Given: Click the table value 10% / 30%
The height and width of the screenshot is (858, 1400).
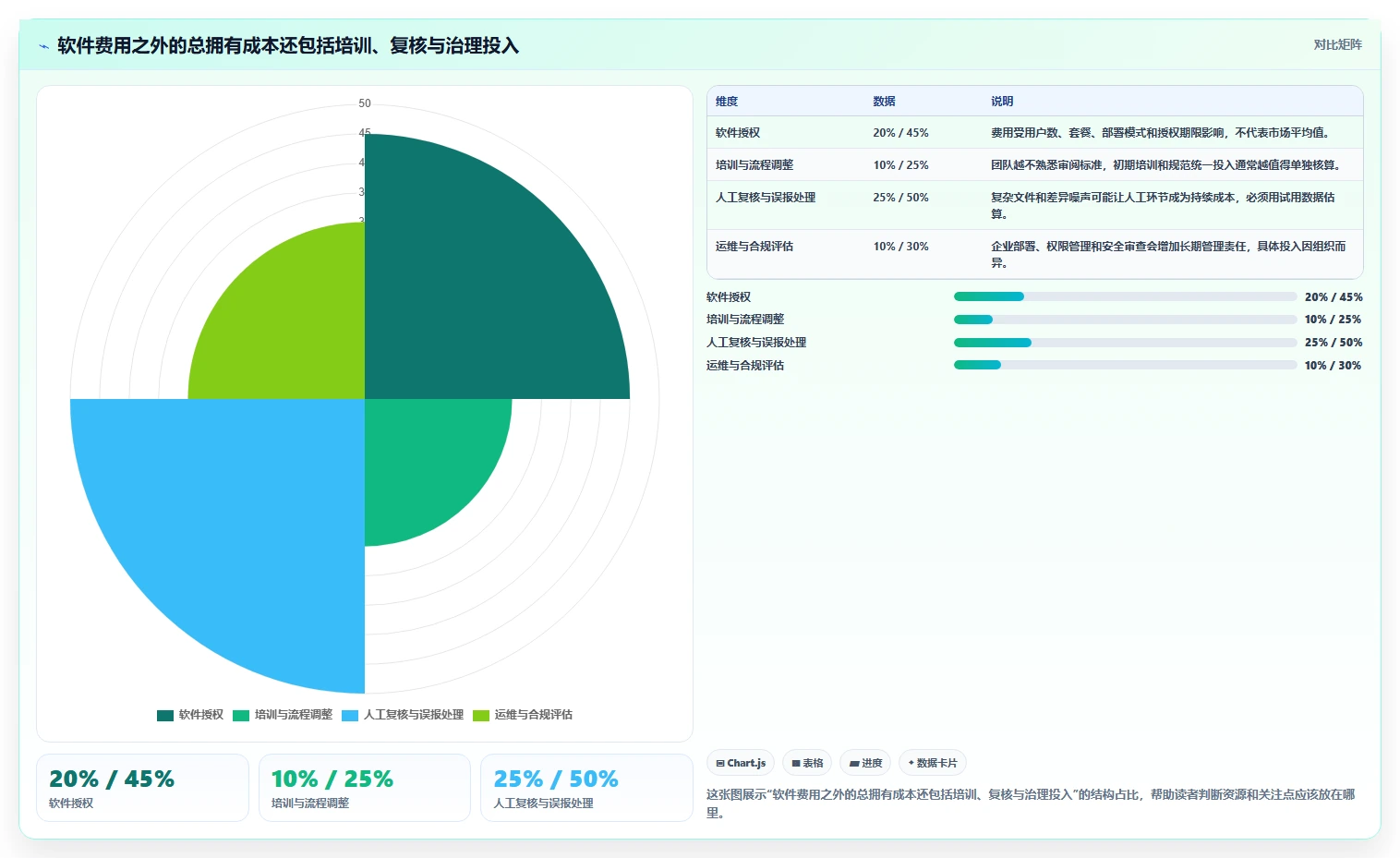Looking at the screenshot, I should pos(900,247).
